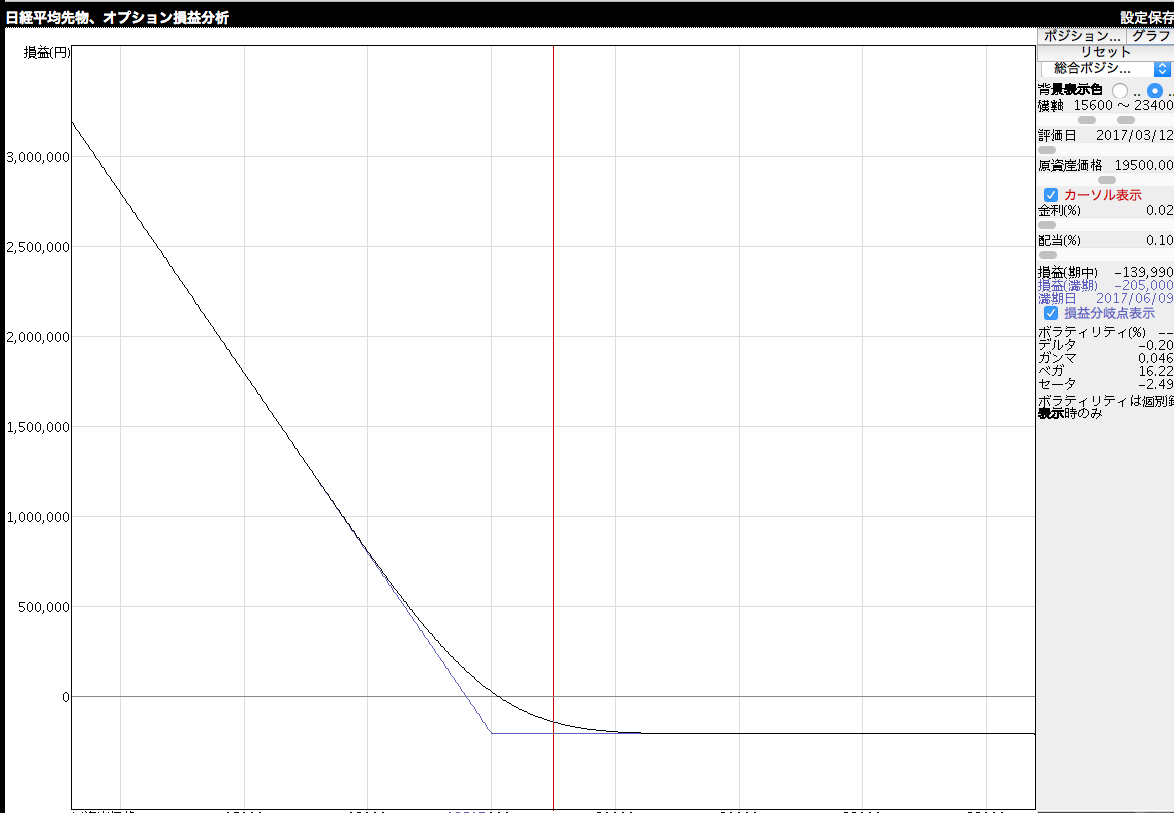This screenshot has height=813, width=1174.
Task: Click the 満期日 value 2017/06/09
Action: tap(1134, 298)
